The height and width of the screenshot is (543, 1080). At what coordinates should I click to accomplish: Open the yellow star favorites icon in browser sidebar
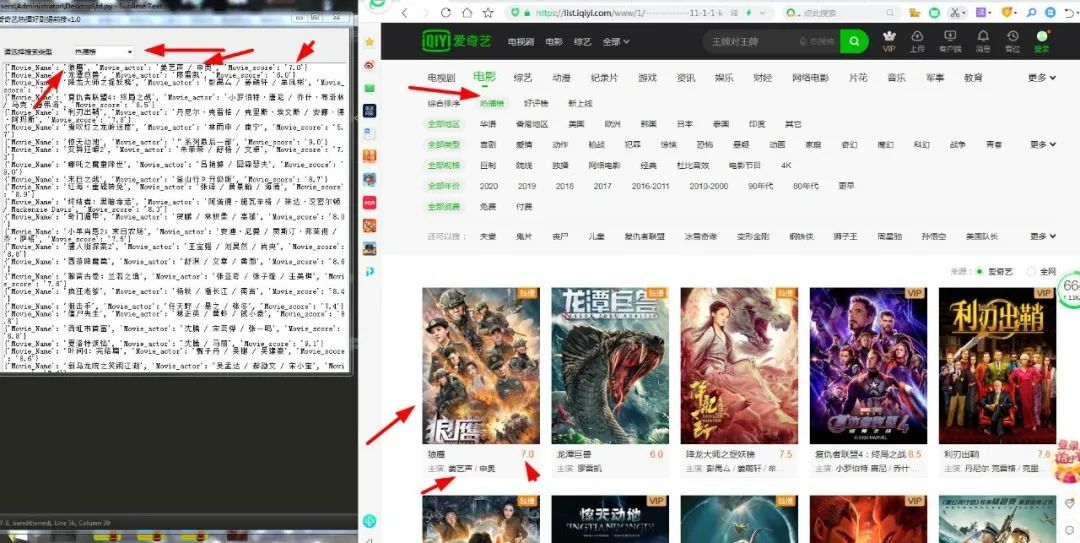pyautogui.click(x=370, y=42)
